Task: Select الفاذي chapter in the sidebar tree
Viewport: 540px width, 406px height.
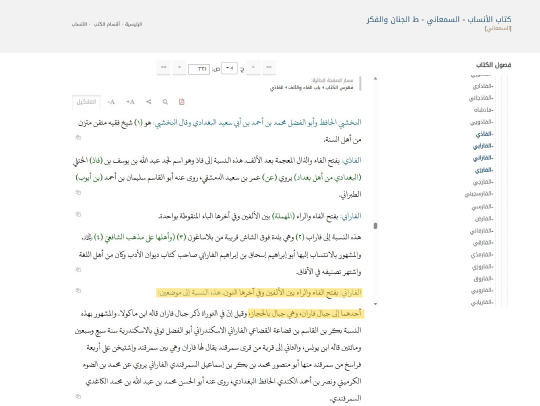Action: 484,134
